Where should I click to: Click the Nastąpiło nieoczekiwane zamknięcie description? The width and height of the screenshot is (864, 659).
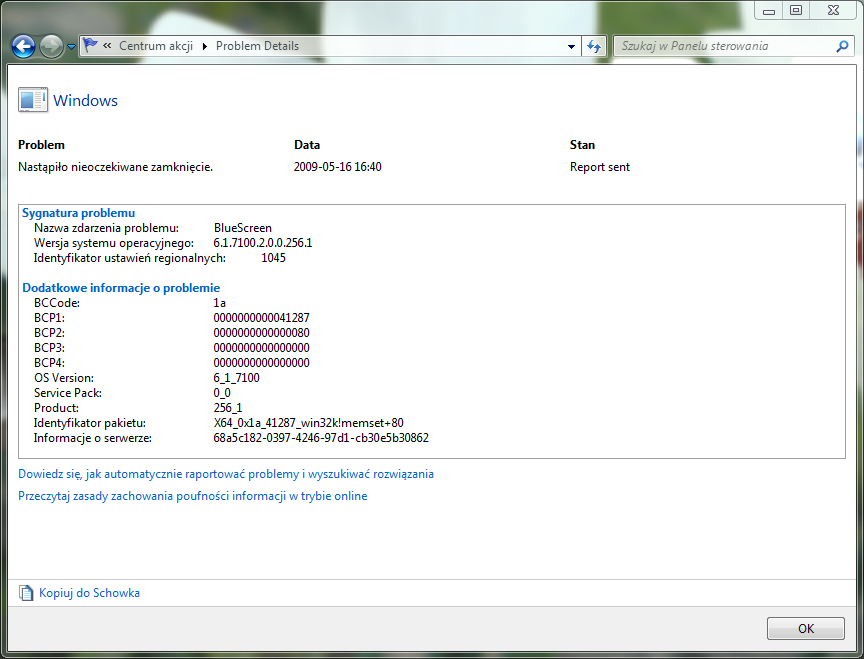pyautogui.click(x=115, y=167)
